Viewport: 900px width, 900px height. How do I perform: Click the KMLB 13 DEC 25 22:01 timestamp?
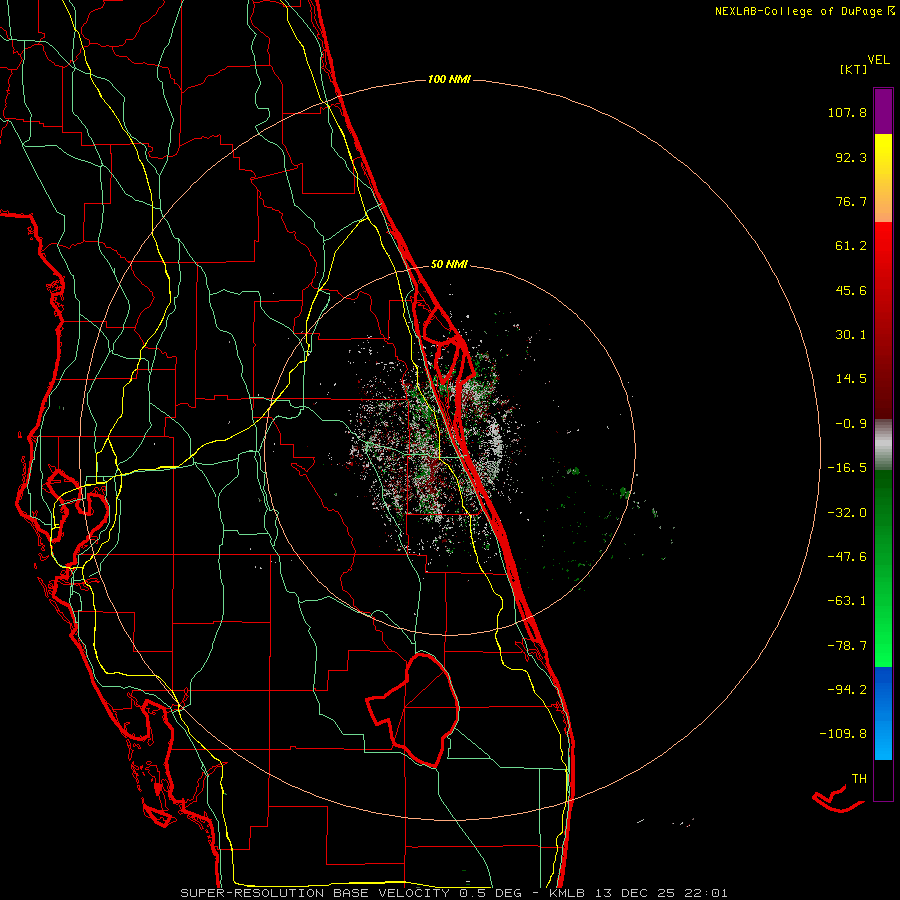pos(638,893)
